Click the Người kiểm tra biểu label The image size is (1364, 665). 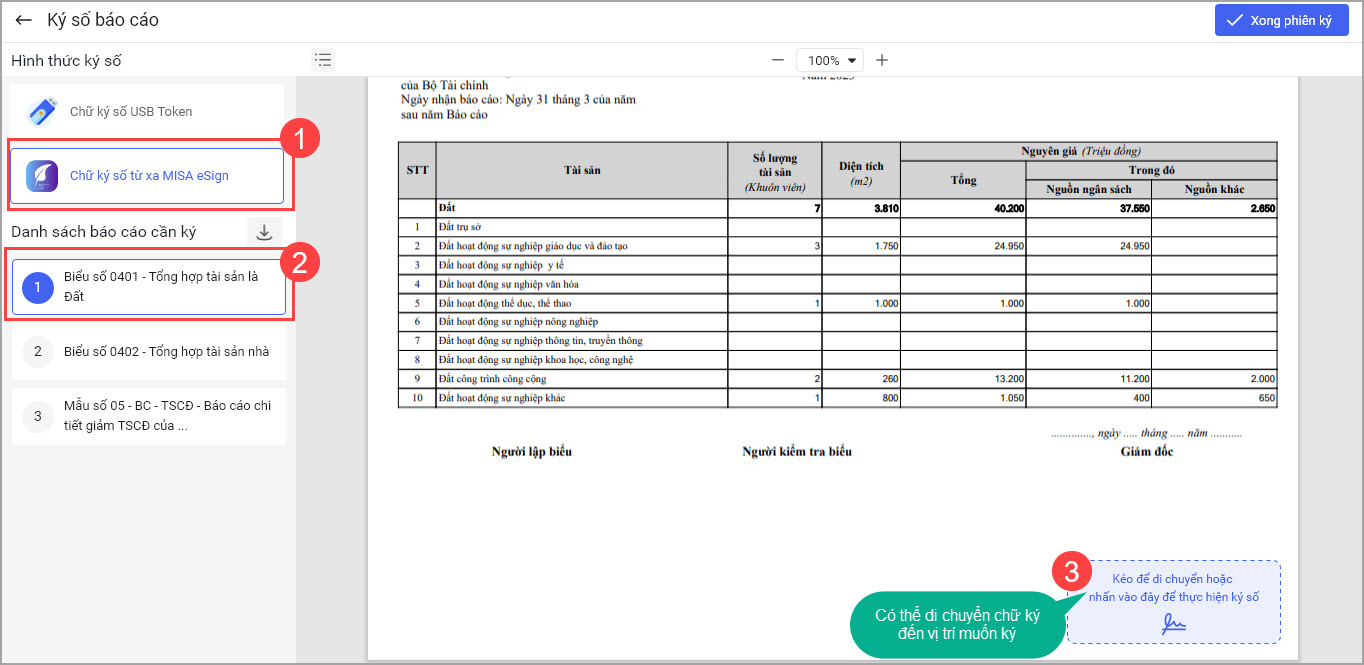797,452
